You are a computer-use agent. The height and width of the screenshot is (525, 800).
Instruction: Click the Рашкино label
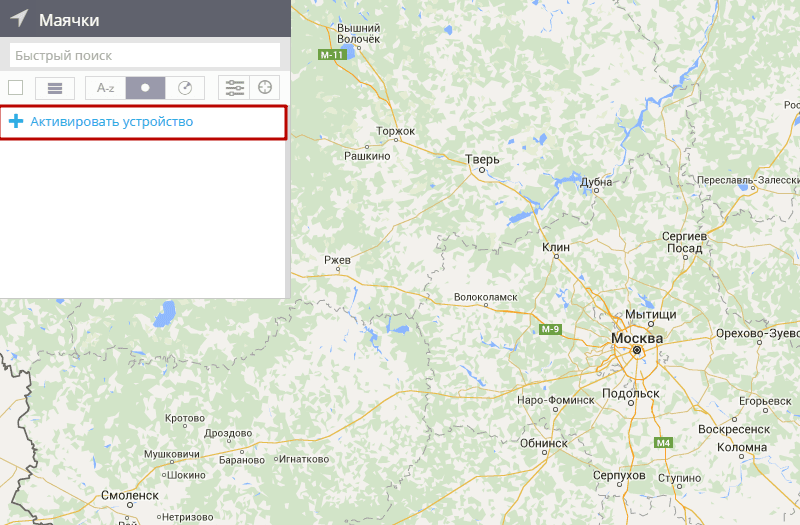coord(367,156)
